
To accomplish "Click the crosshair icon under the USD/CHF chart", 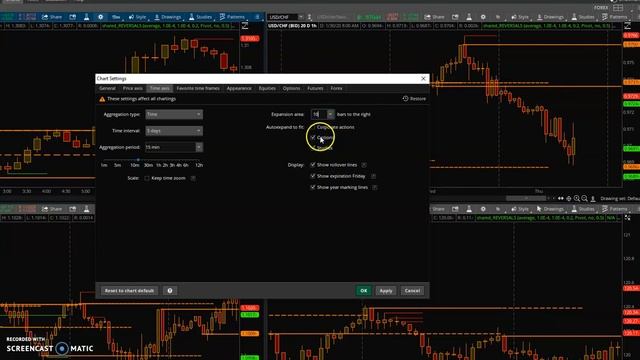I will pos(569,198).
